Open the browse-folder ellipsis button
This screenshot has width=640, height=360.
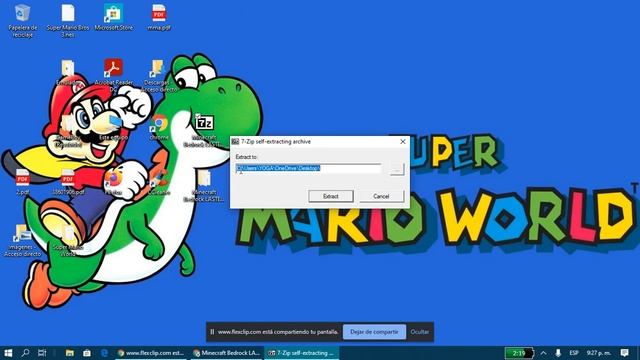click(x=397, y=169)
